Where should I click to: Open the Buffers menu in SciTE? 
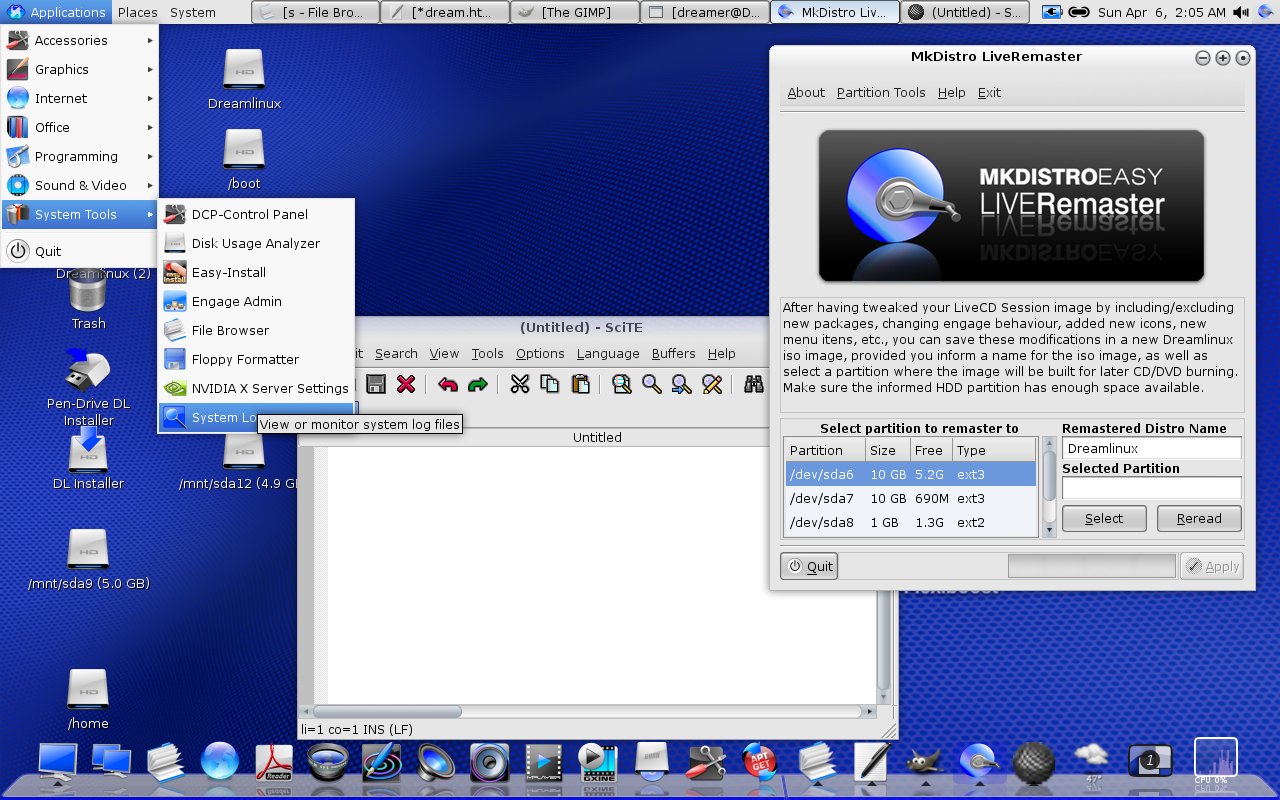click(x=673, y=353)
